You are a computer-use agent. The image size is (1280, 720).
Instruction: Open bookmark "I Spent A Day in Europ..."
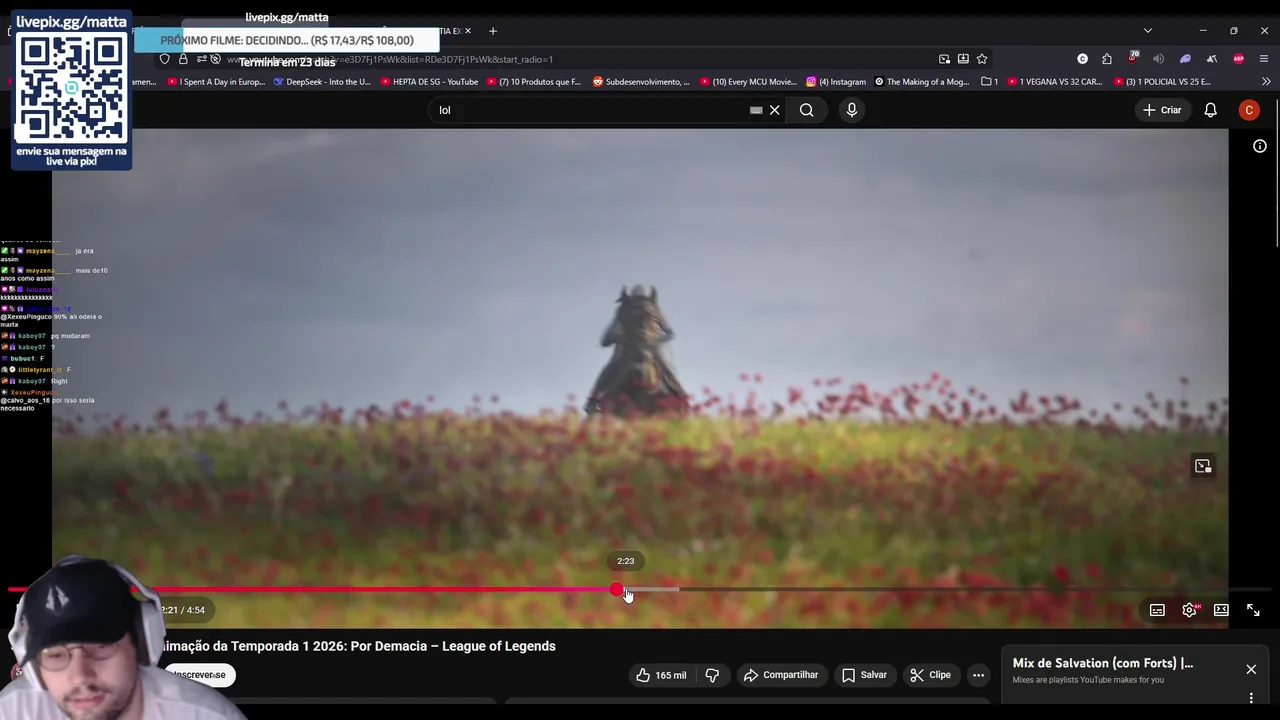[216, 82]
